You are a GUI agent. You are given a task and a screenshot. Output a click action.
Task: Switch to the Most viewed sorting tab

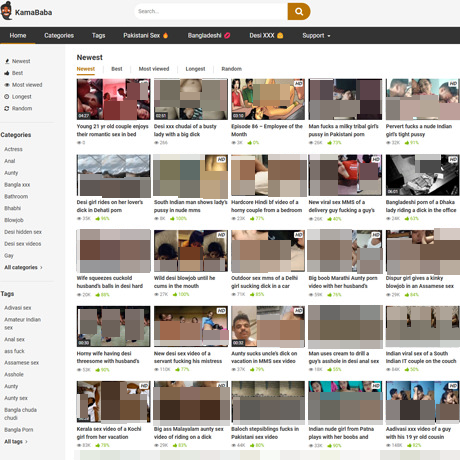tap(154, 69)
